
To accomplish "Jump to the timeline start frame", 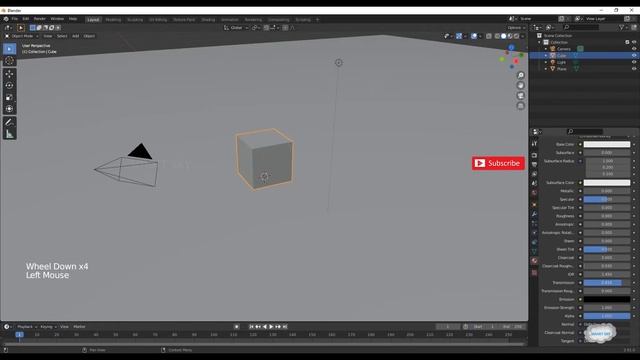I will point(251,327).
